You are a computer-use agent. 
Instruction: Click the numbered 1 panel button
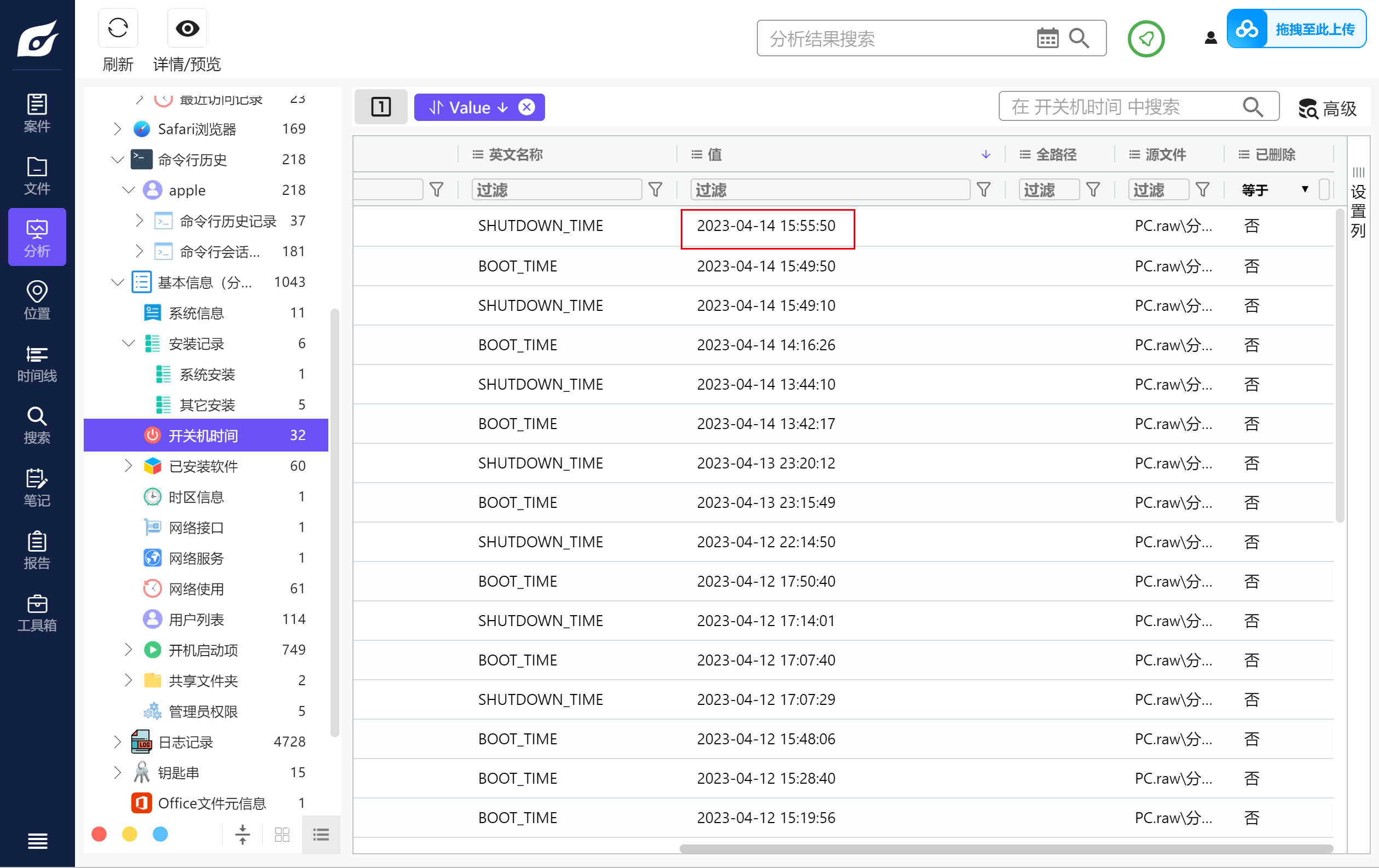381,107
